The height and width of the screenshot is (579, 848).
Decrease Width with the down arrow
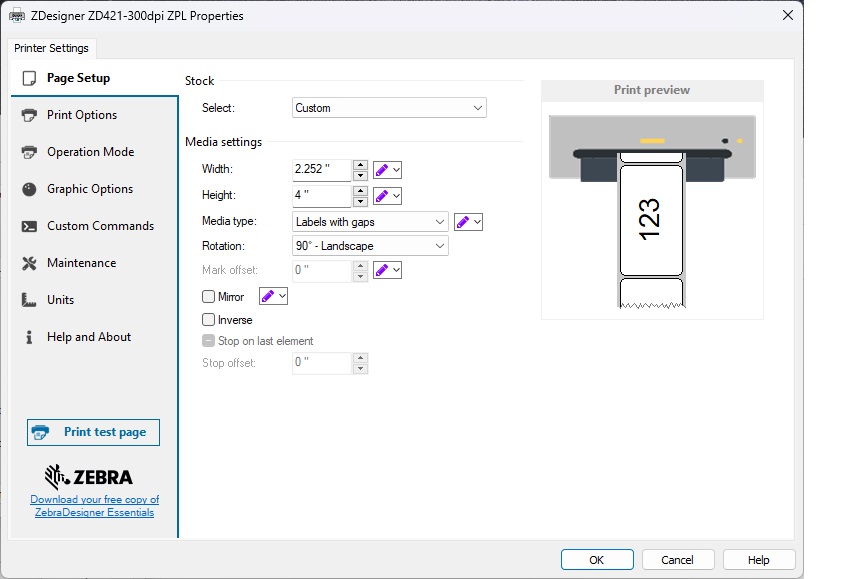[x=360, y=175]
